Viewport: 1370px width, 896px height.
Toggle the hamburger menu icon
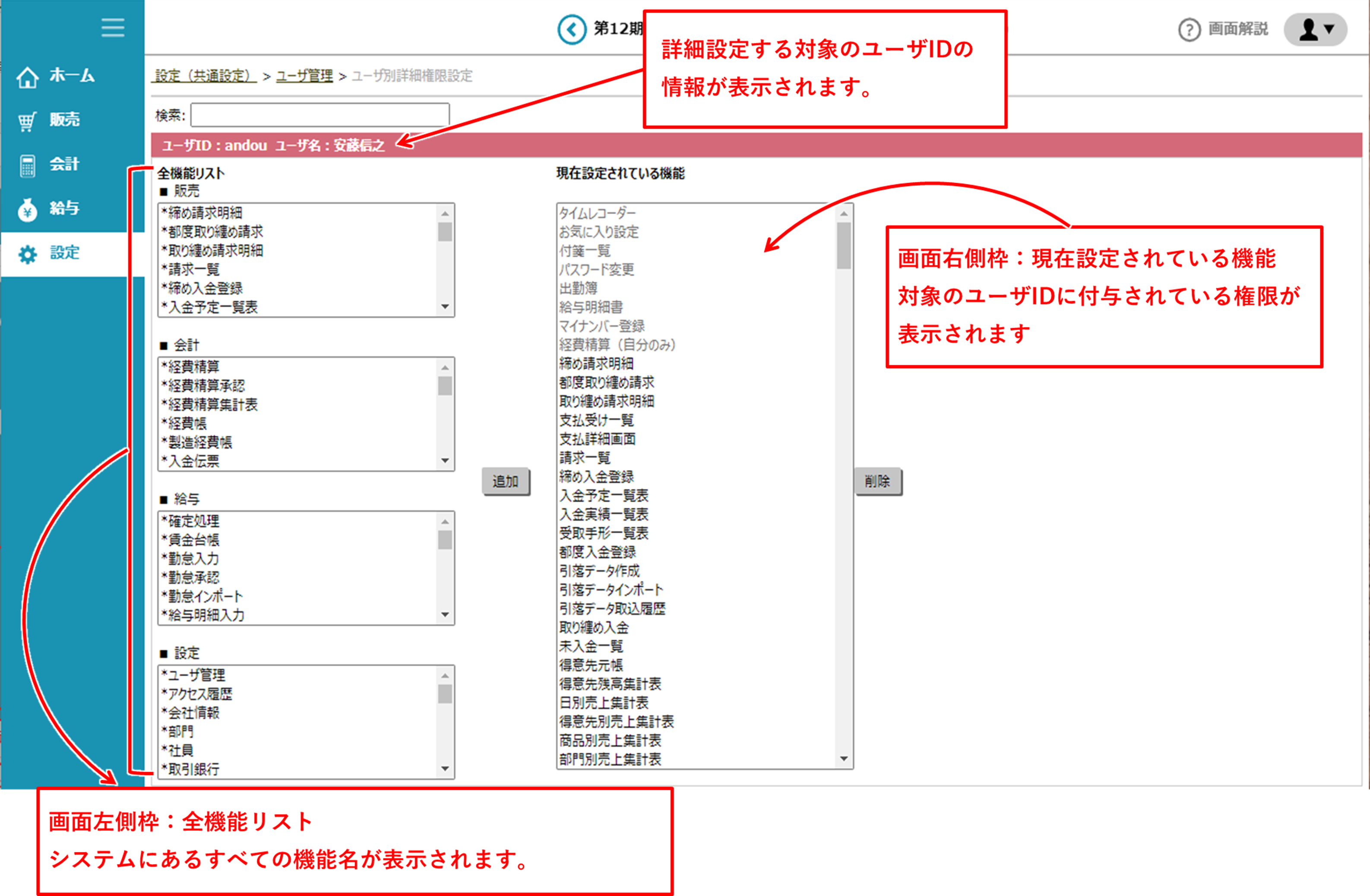tap(113, 28)
